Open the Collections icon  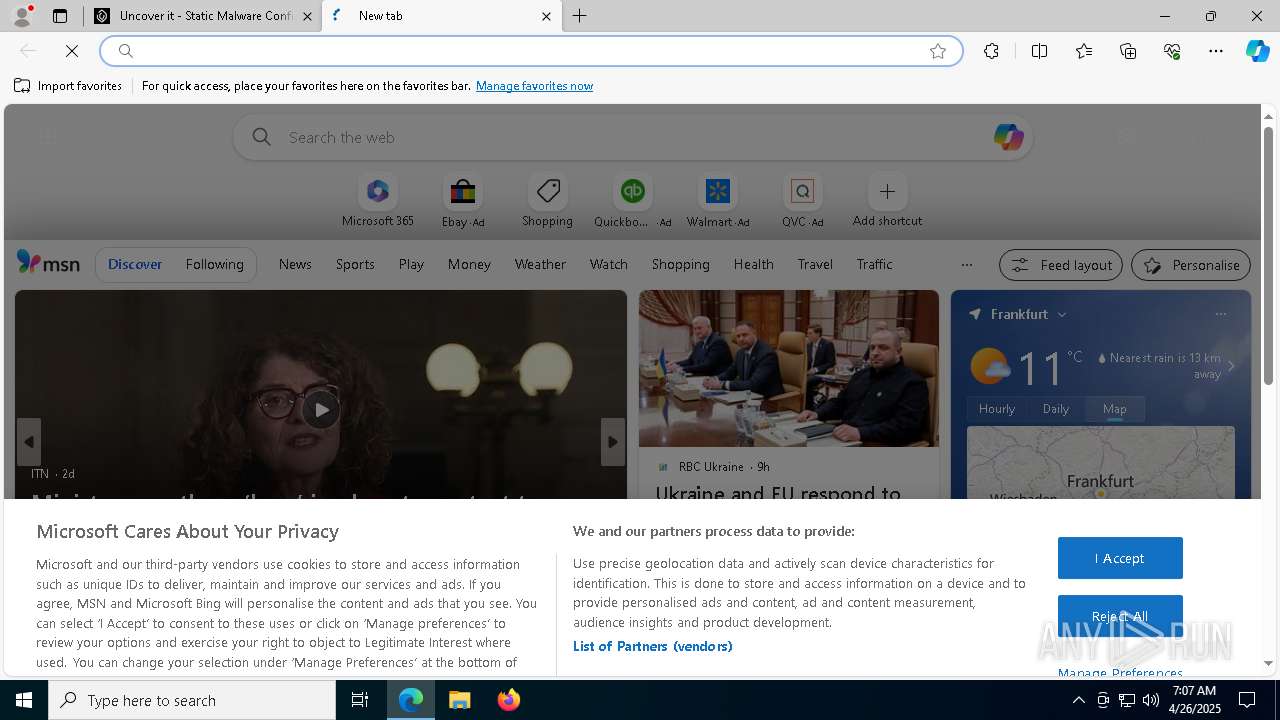[1128, 51]
